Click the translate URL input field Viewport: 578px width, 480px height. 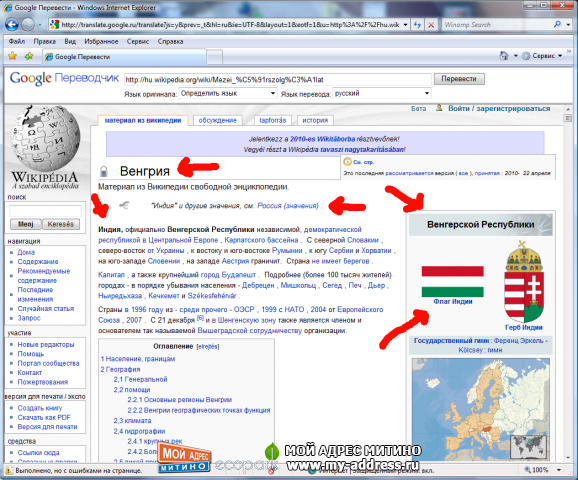[x=277, y=79]
